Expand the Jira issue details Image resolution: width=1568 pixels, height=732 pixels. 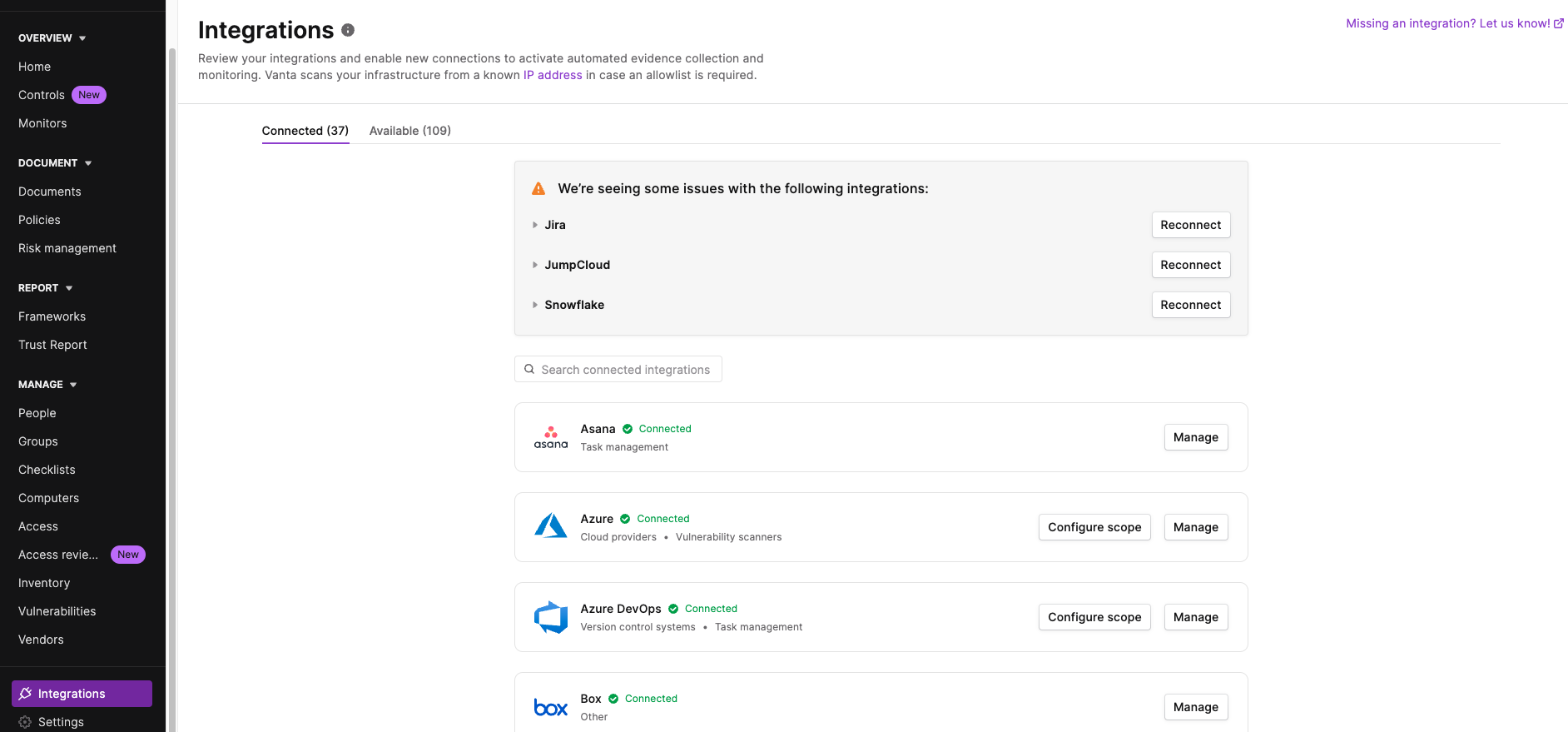[x=535, y=225]
